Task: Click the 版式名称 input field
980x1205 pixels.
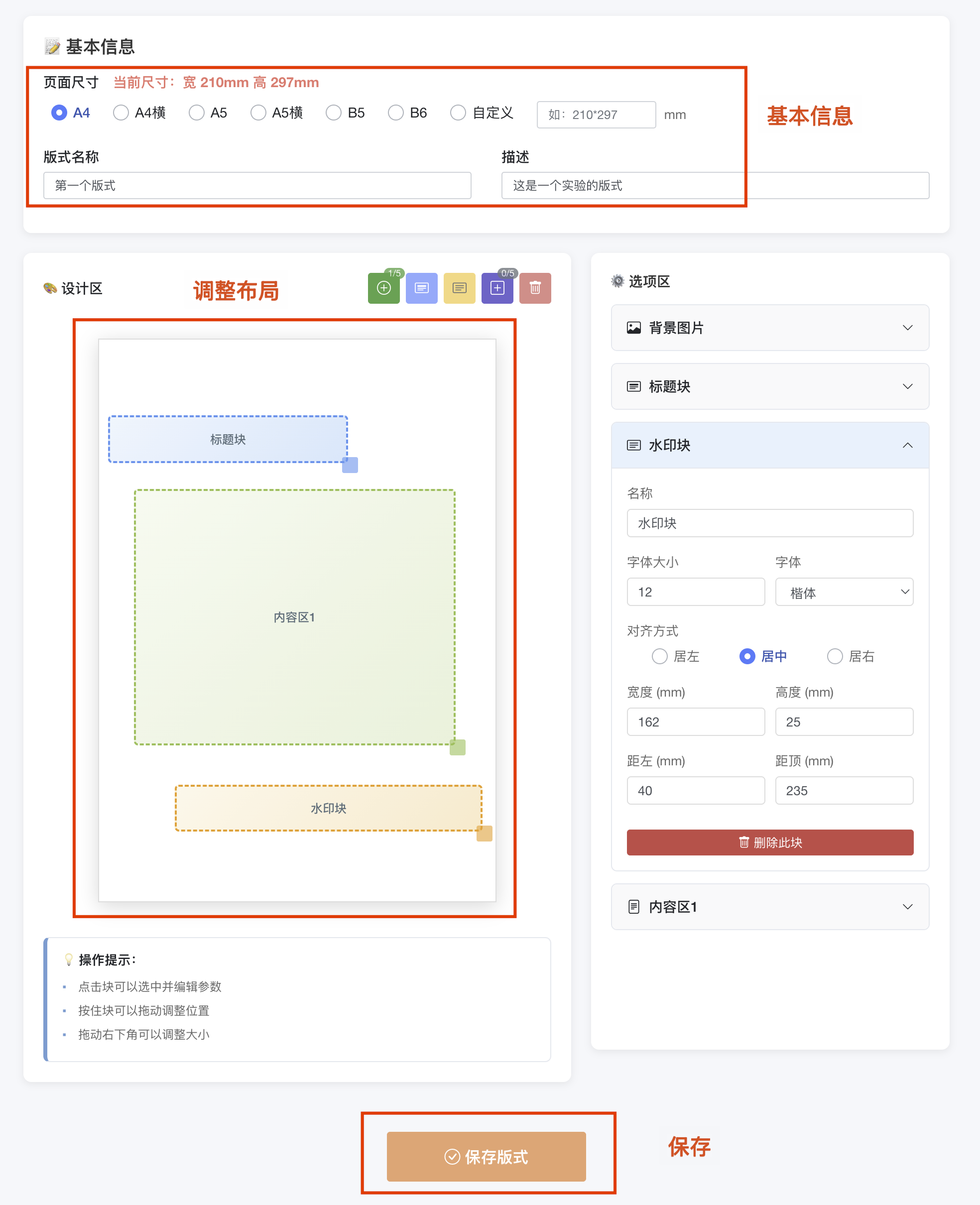Action: click(257, 185)
